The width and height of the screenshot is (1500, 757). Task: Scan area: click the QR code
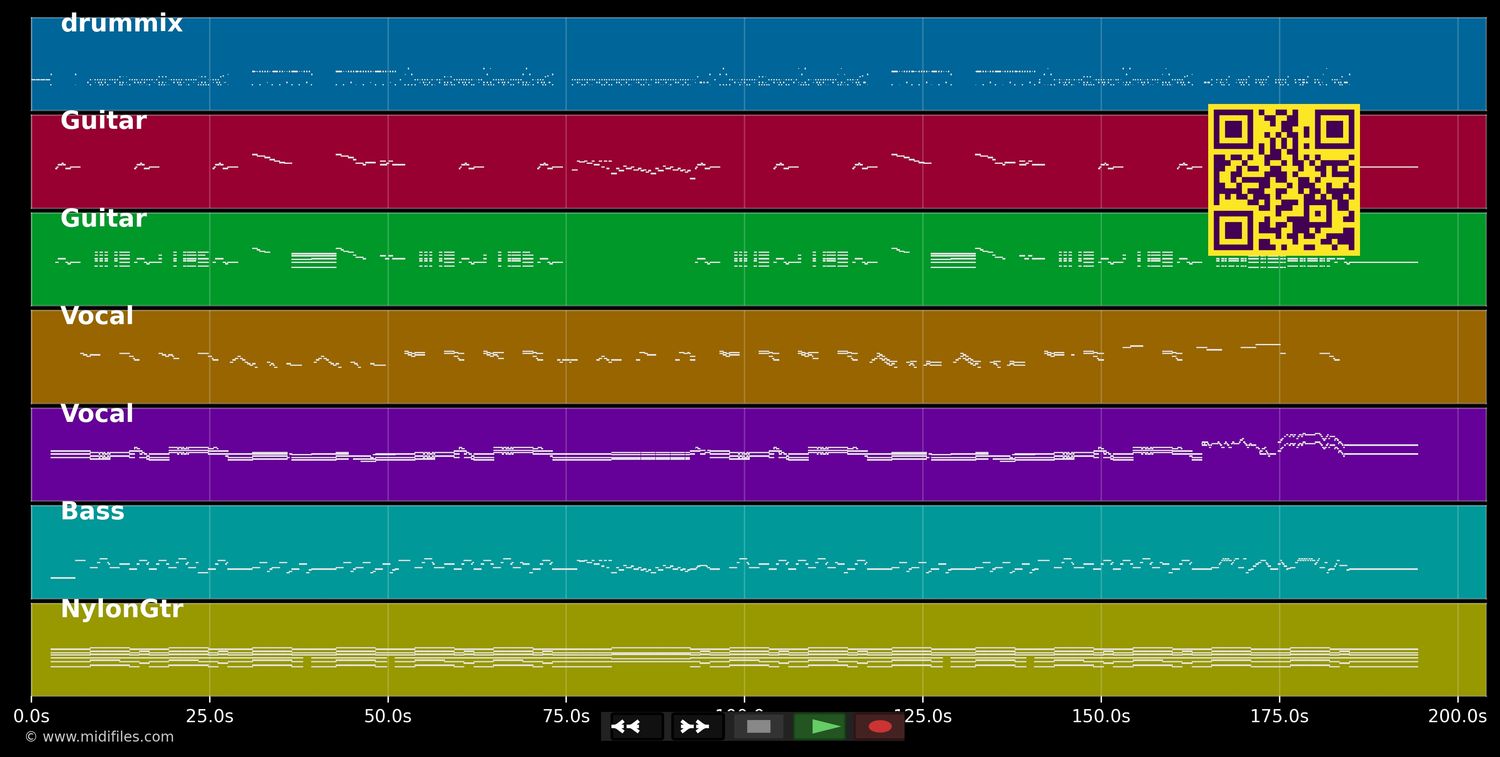point(1284,180)
